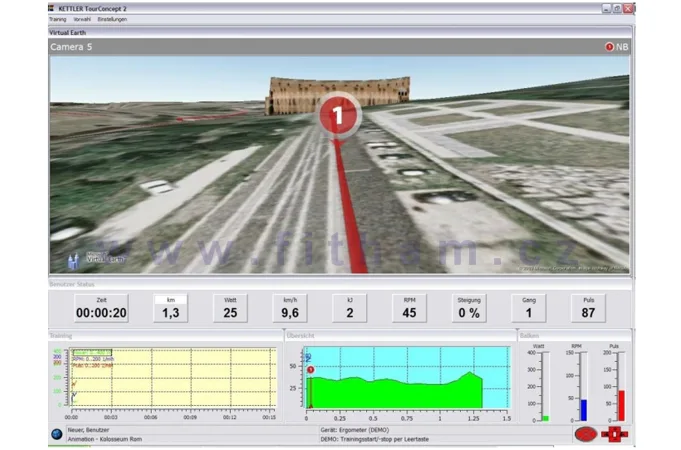The width and height of the screenshot is (681, 450).
Task: Open the Vorwahl menu
Action: coord(83,19)
